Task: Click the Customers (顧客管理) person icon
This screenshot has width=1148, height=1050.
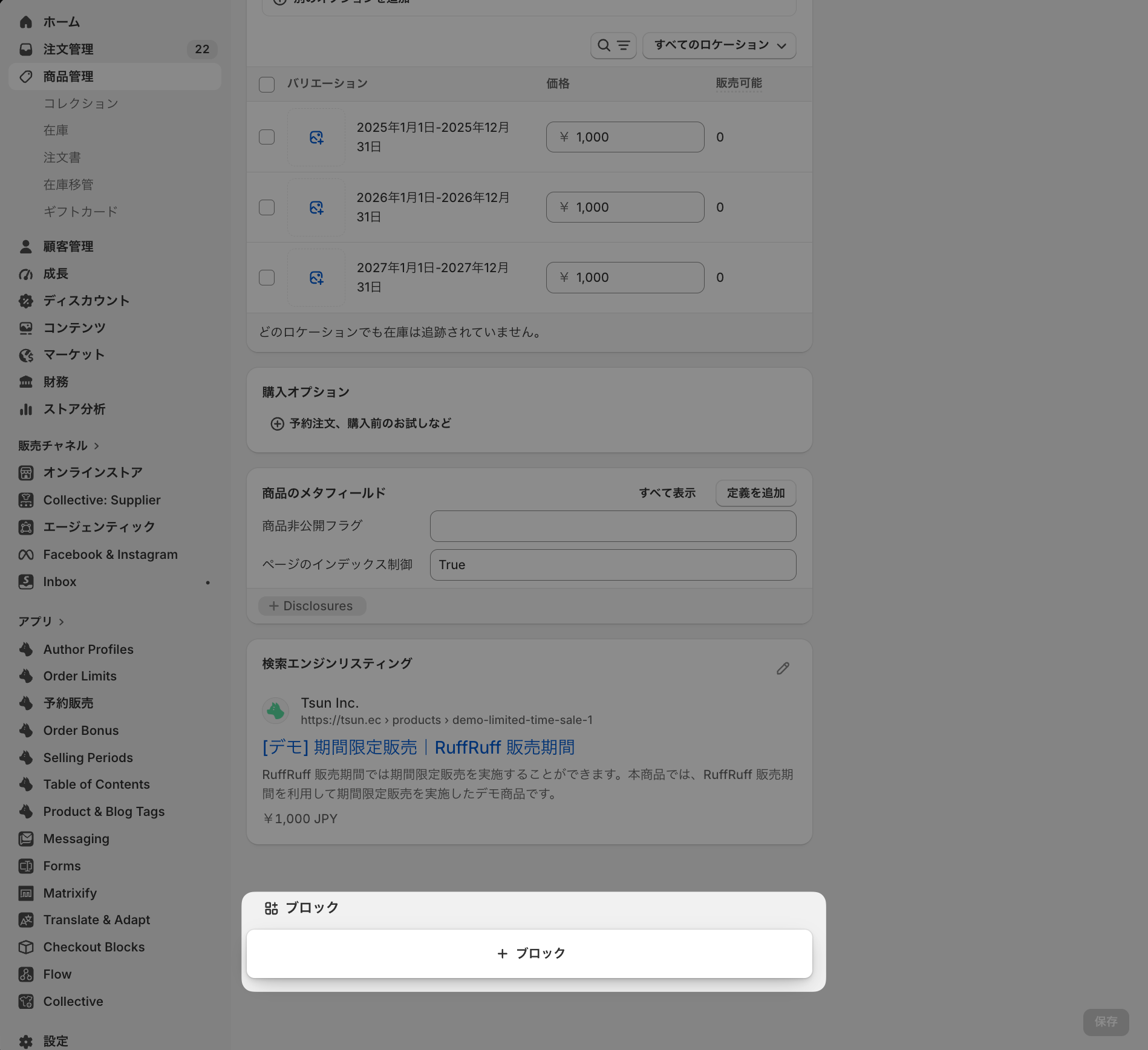Action: [x=25, y=247]
